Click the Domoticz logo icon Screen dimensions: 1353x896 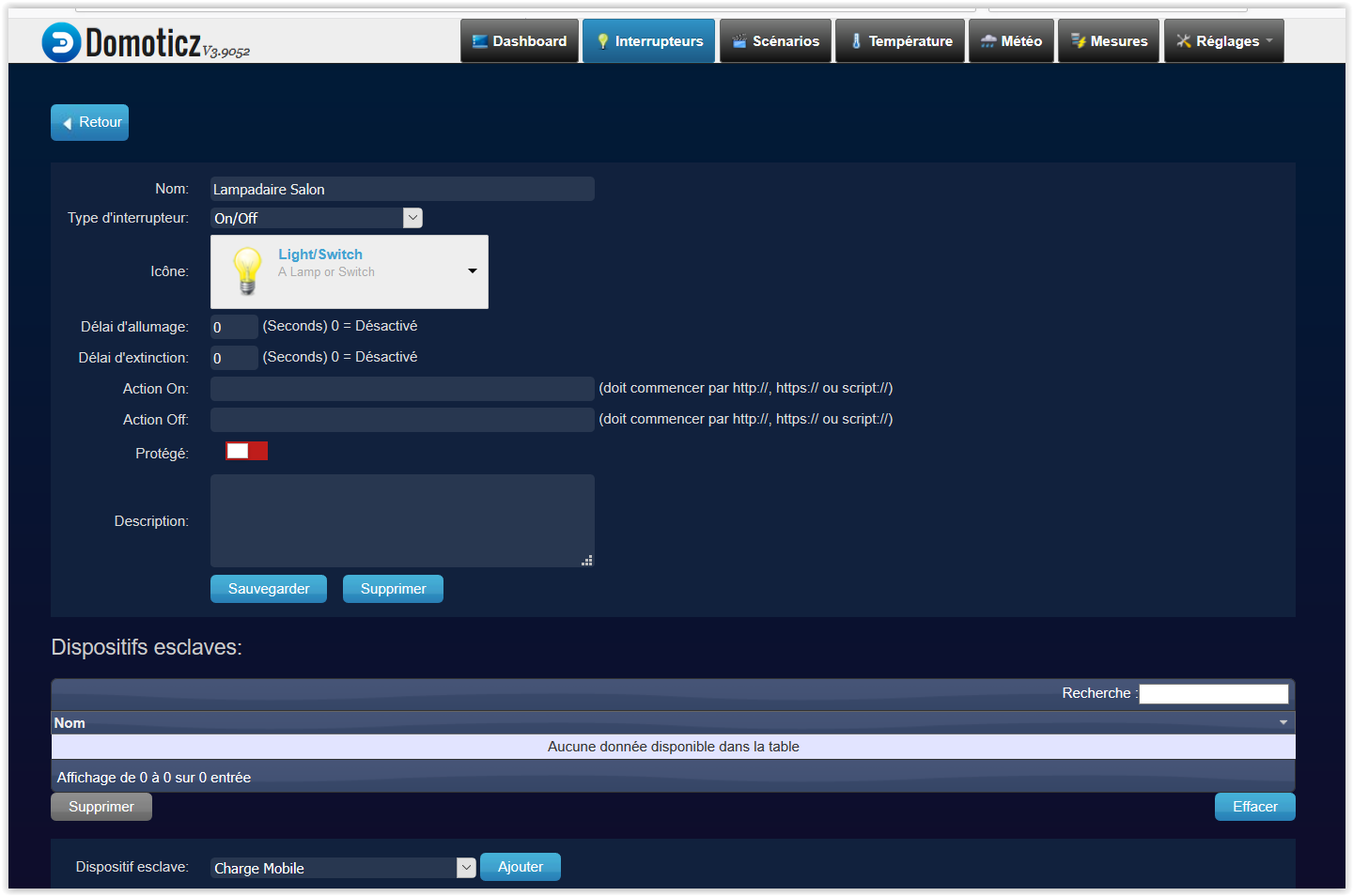coord(61,42)
